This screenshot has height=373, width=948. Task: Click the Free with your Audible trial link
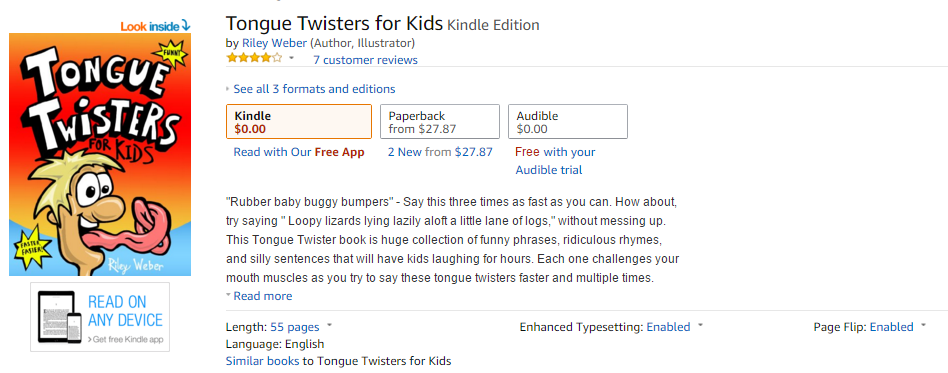(x=555, y=161)
